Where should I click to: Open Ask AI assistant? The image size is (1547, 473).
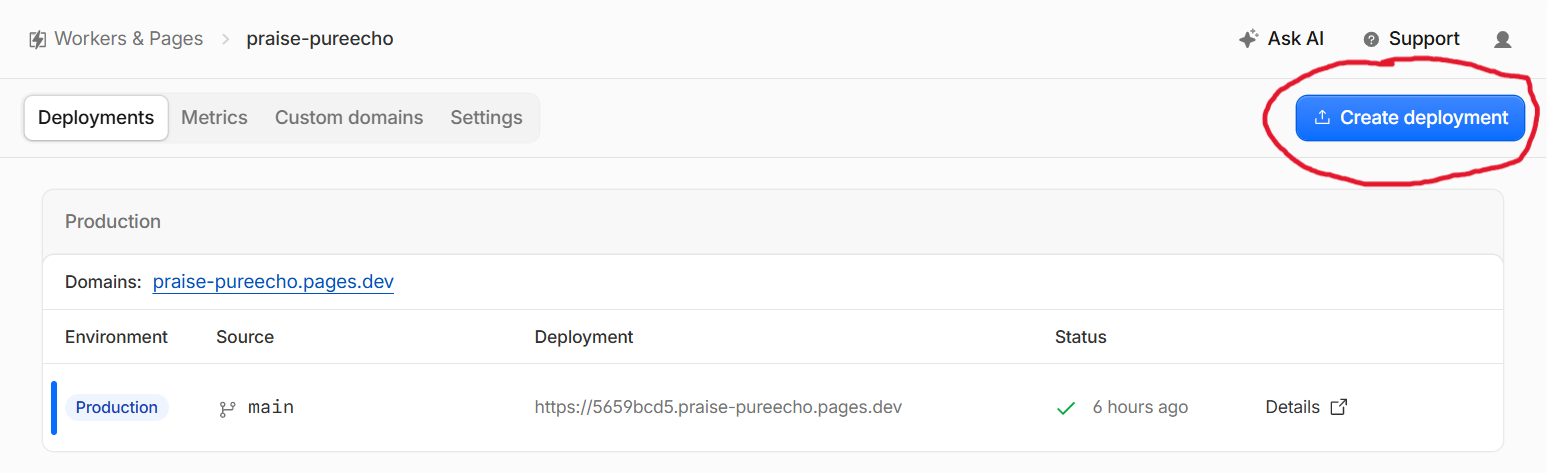[1281, 39]
